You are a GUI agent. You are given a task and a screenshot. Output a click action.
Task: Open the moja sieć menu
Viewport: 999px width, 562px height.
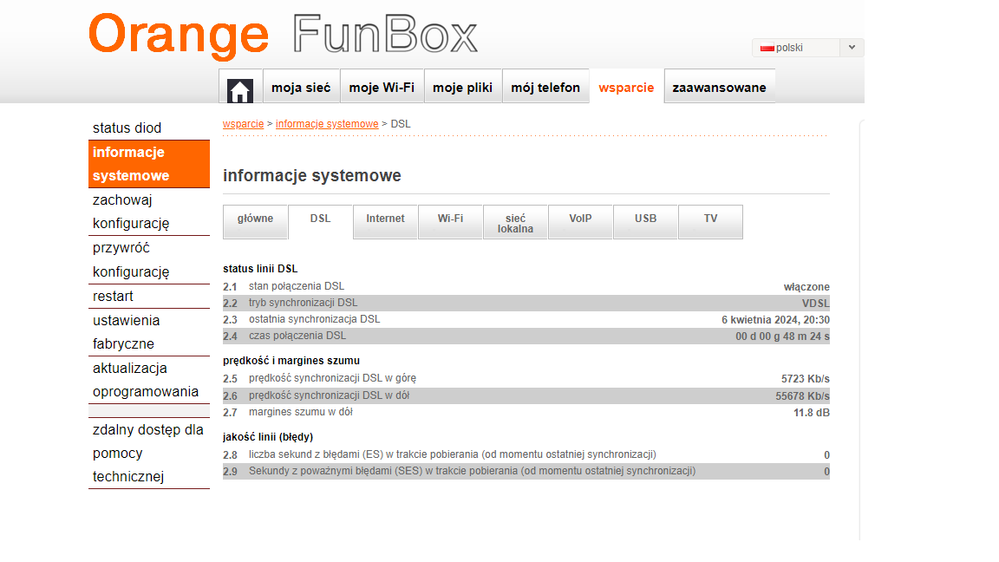301,88
